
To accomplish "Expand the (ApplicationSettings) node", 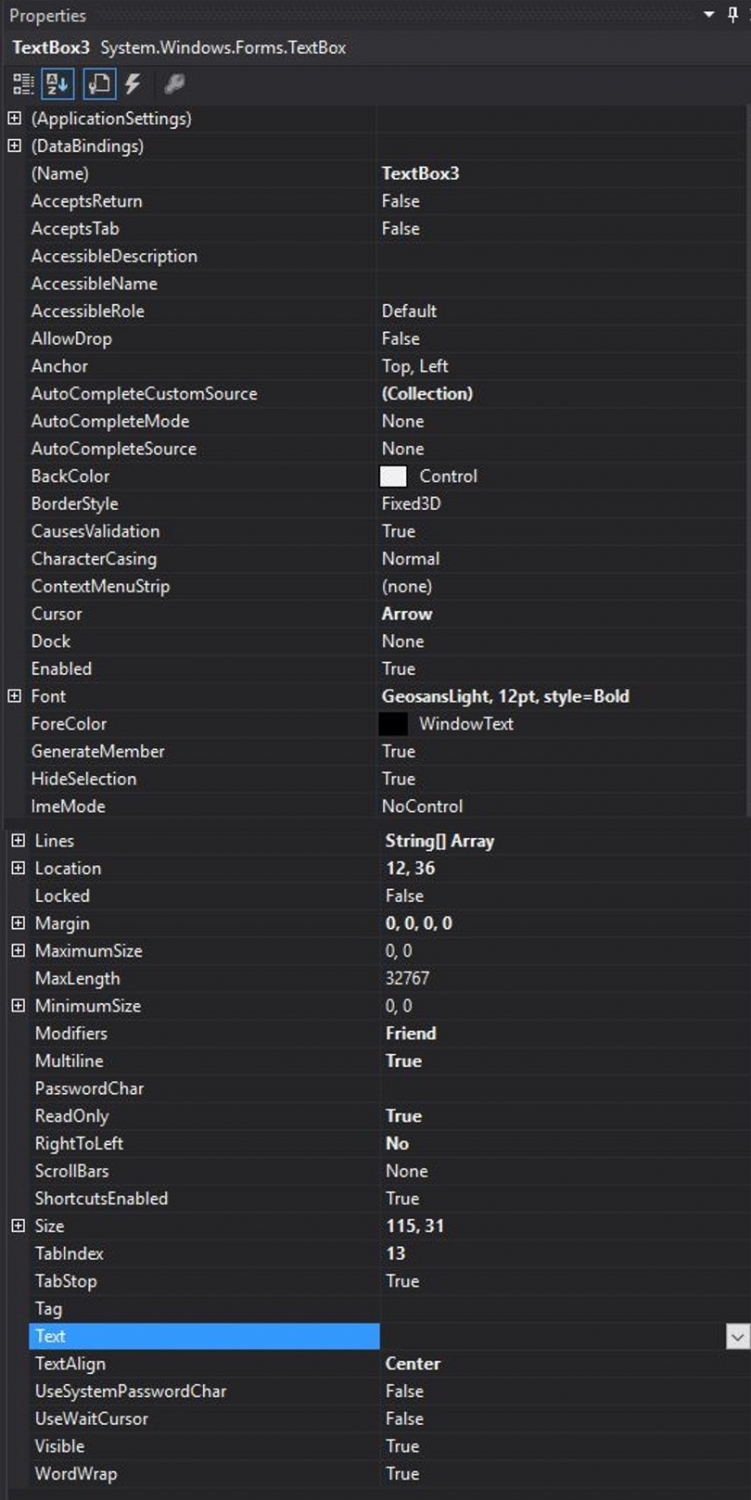I will point(15,118).
